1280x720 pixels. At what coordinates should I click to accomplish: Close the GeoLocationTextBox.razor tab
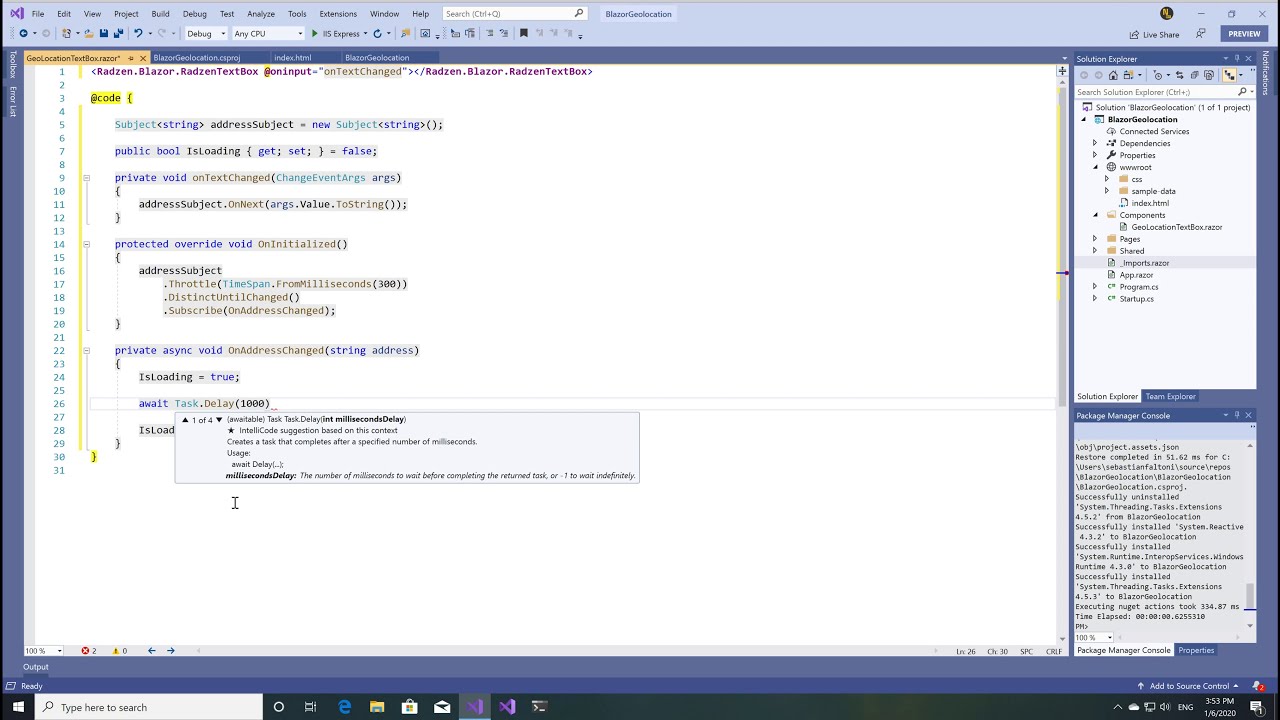142,58
